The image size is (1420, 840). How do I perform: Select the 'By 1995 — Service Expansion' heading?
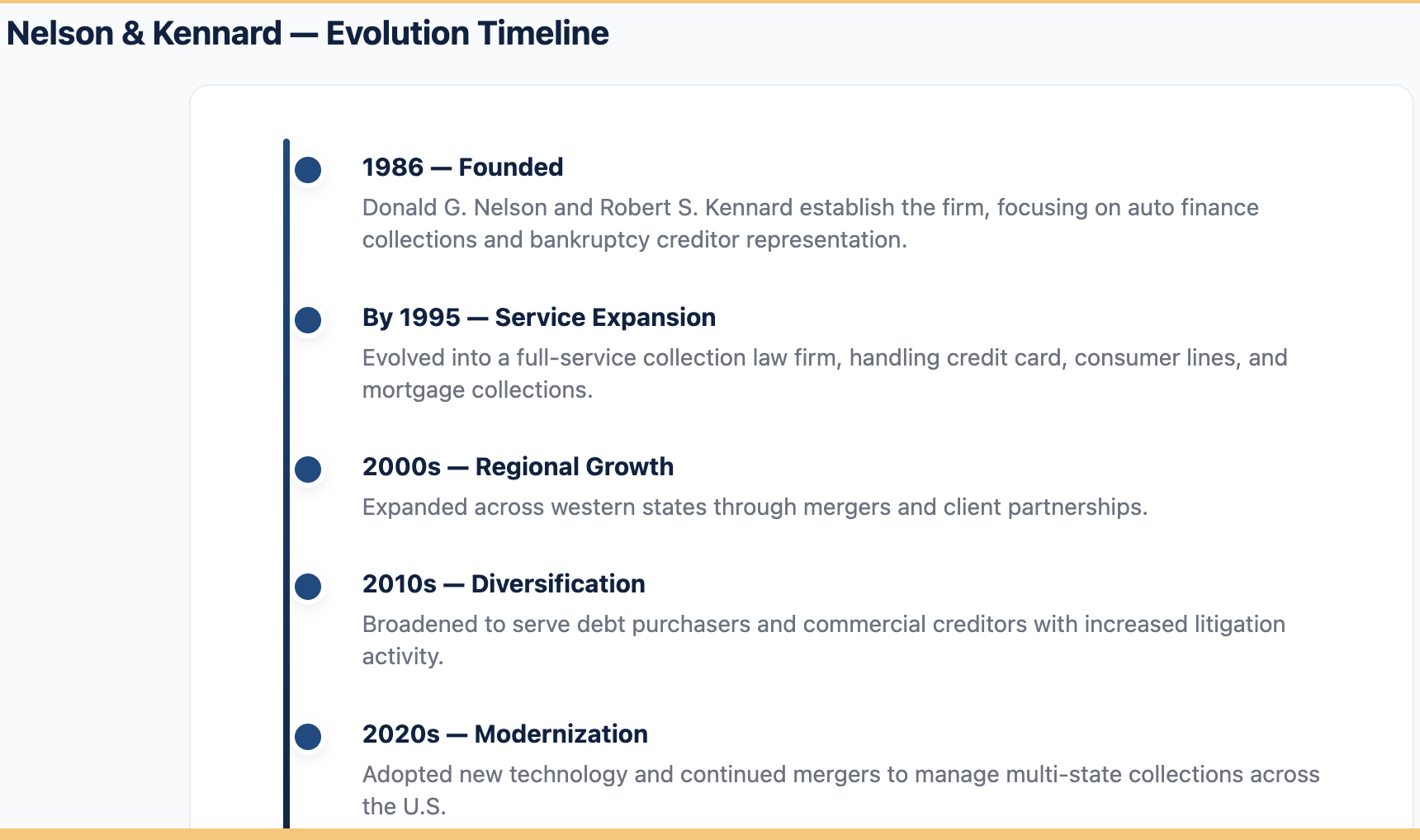539,318
